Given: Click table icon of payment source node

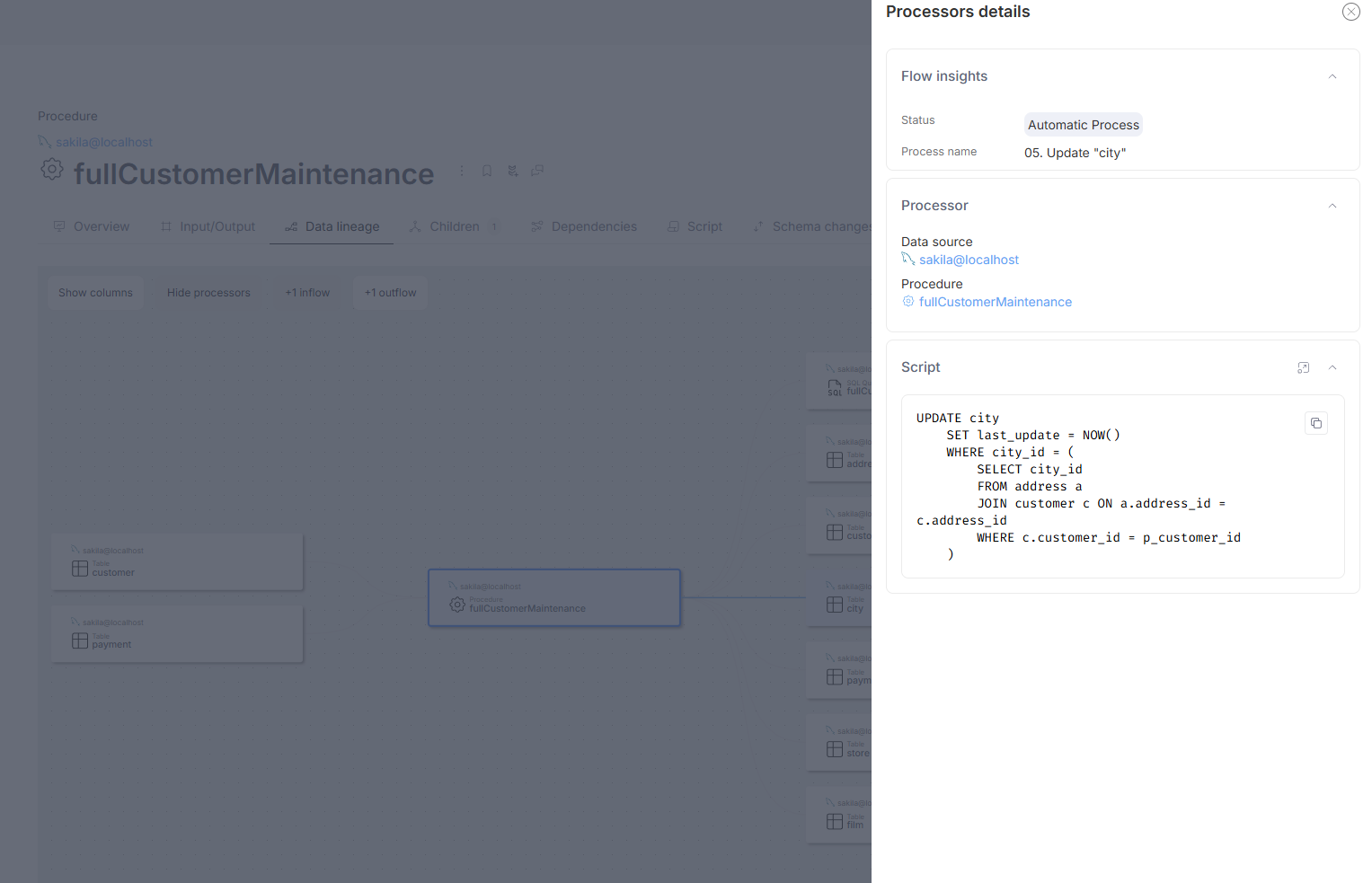Looking at the screenshot, I should pyautogui.click(x=80, y=640).
